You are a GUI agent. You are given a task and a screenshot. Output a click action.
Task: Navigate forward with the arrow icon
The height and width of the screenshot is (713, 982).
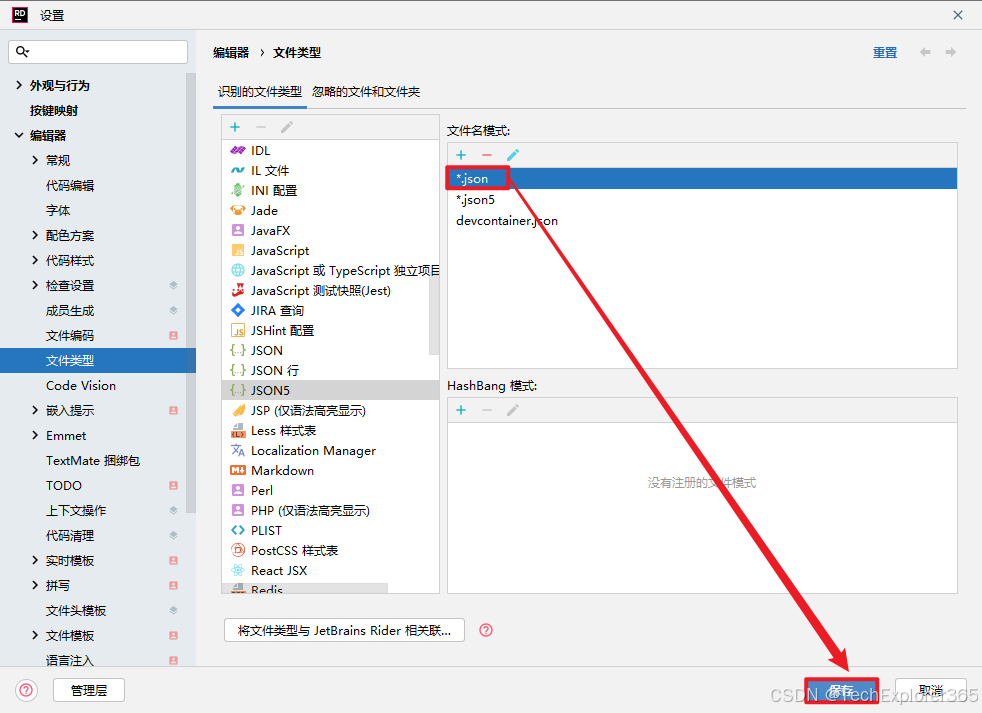[951, 52]
